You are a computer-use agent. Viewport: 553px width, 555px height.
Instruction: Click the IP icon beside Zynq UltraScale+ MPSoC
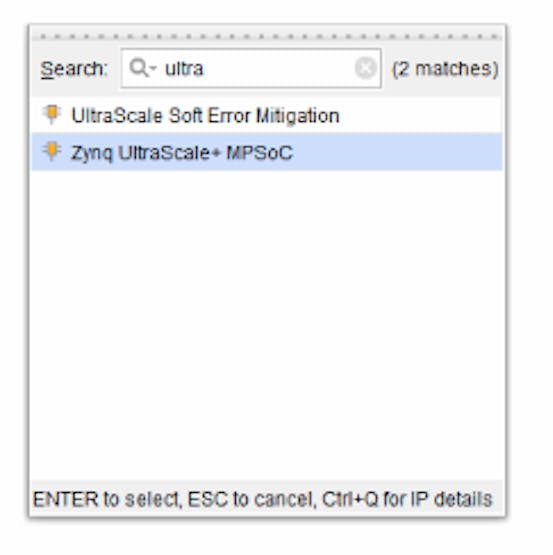pos(52,151)
